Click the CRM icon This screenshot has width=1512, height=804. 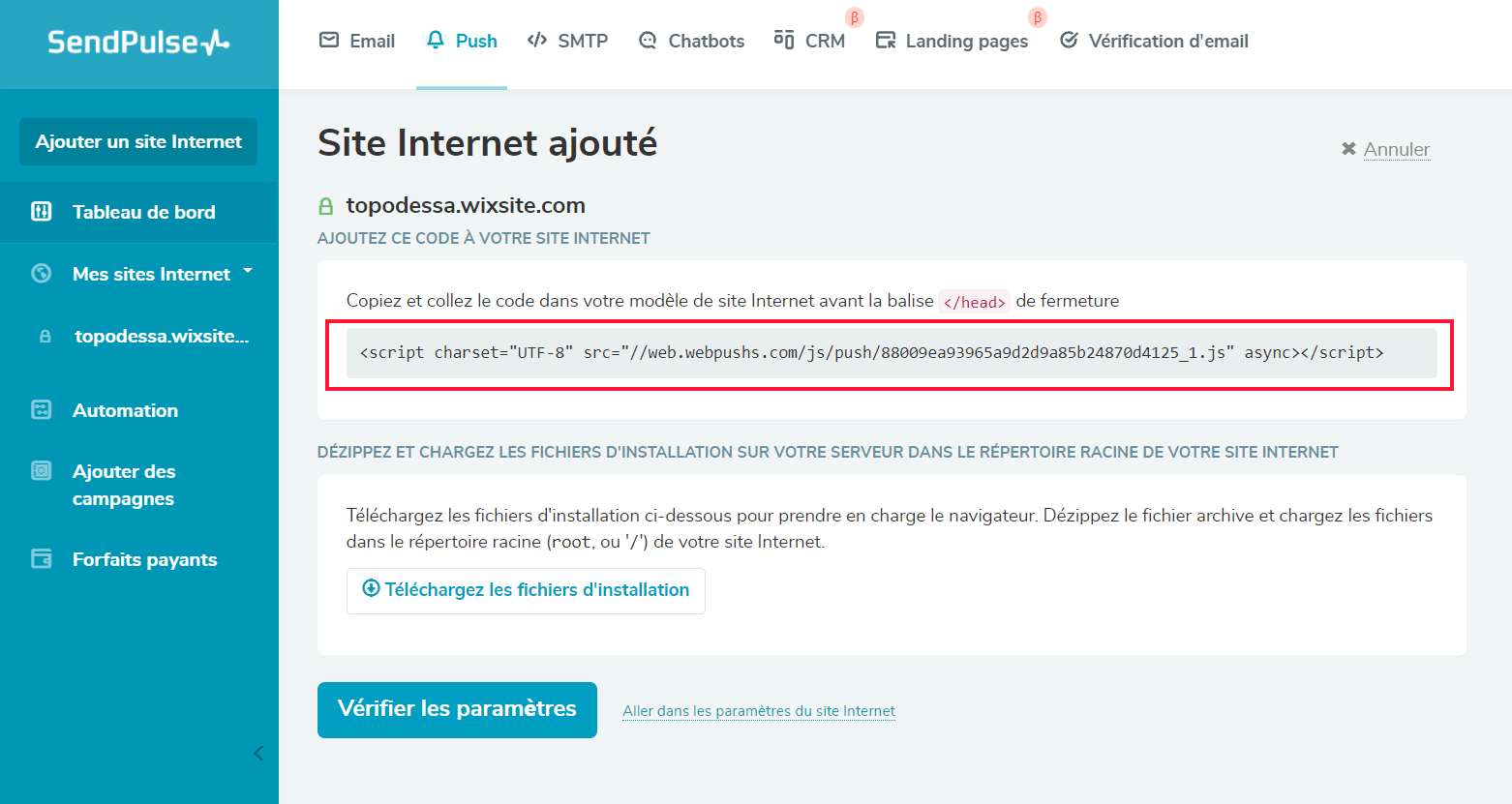(x=784, y=40)
